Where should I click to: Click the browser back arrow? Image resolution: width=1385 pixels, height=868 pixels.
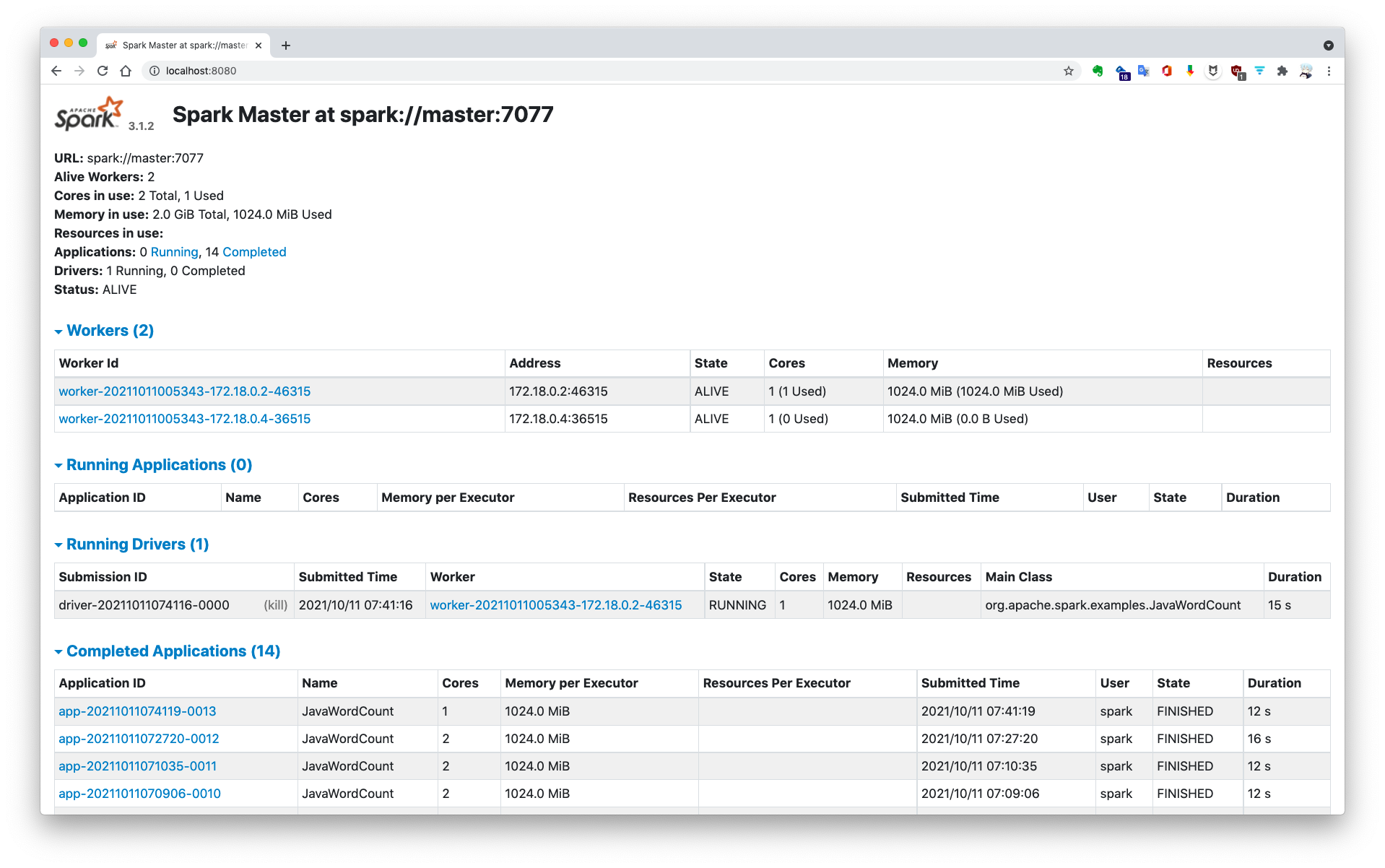(x=56, y=71)
